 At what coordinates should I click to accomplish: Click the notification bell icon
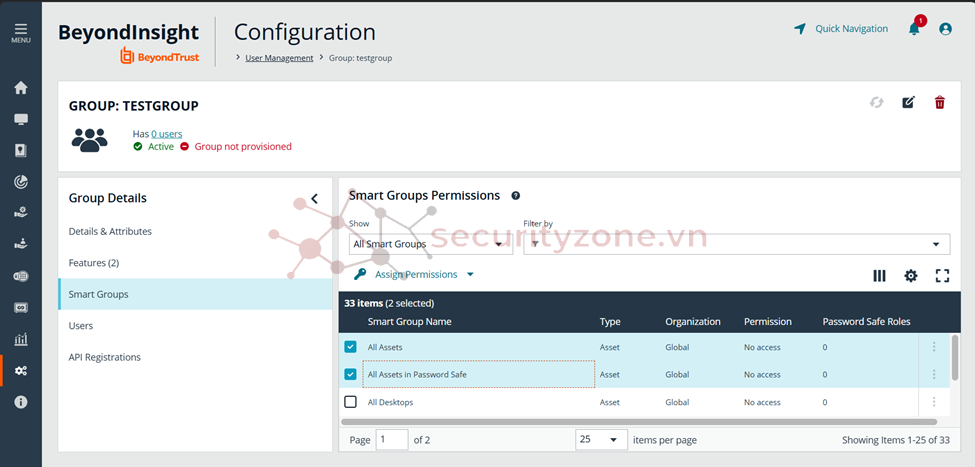tap(914, 29)
